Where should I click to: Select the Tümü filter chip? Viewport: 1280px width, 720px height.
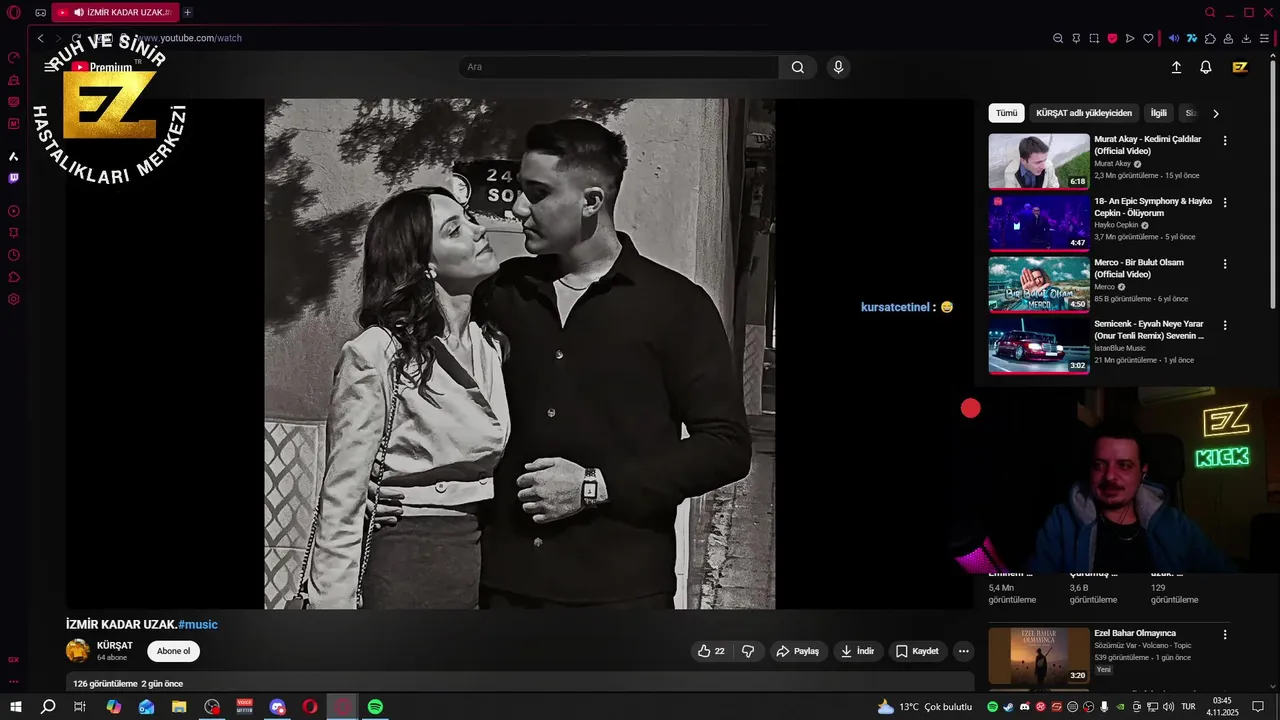point(1006,113)
